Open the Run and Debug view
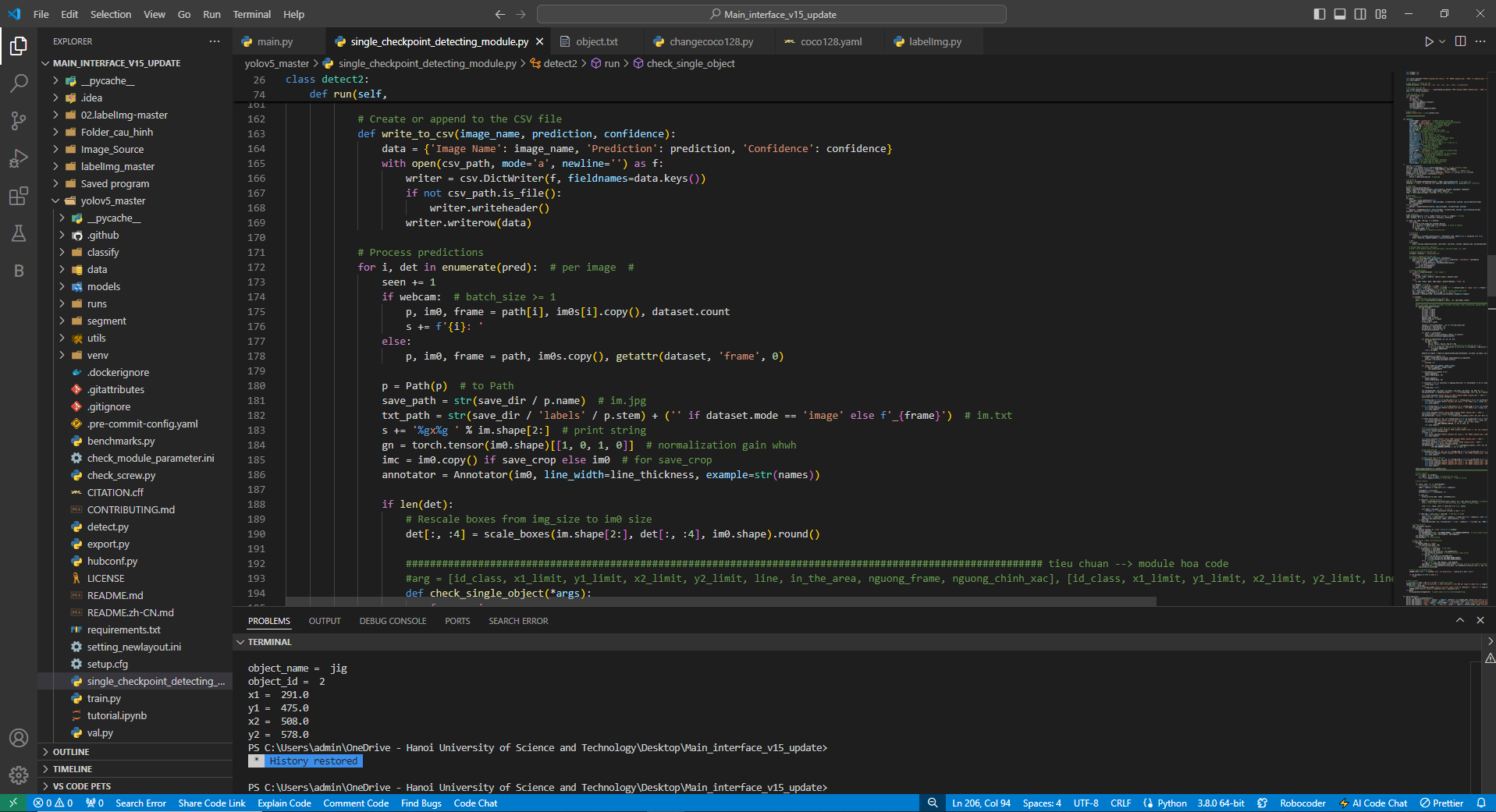The height and width of the screenshot is (812, 1496). pos(19,158)
